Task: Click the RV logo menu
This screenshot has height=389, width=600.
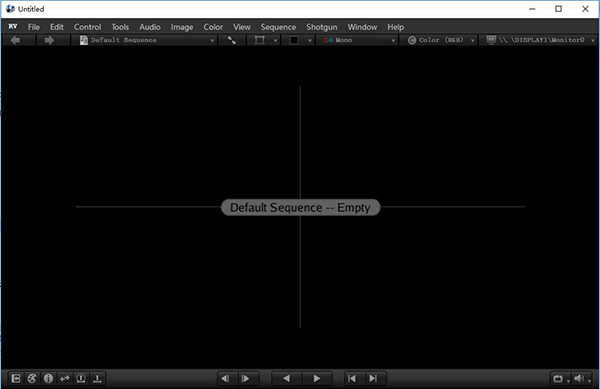Action: (x=13, y=26)
